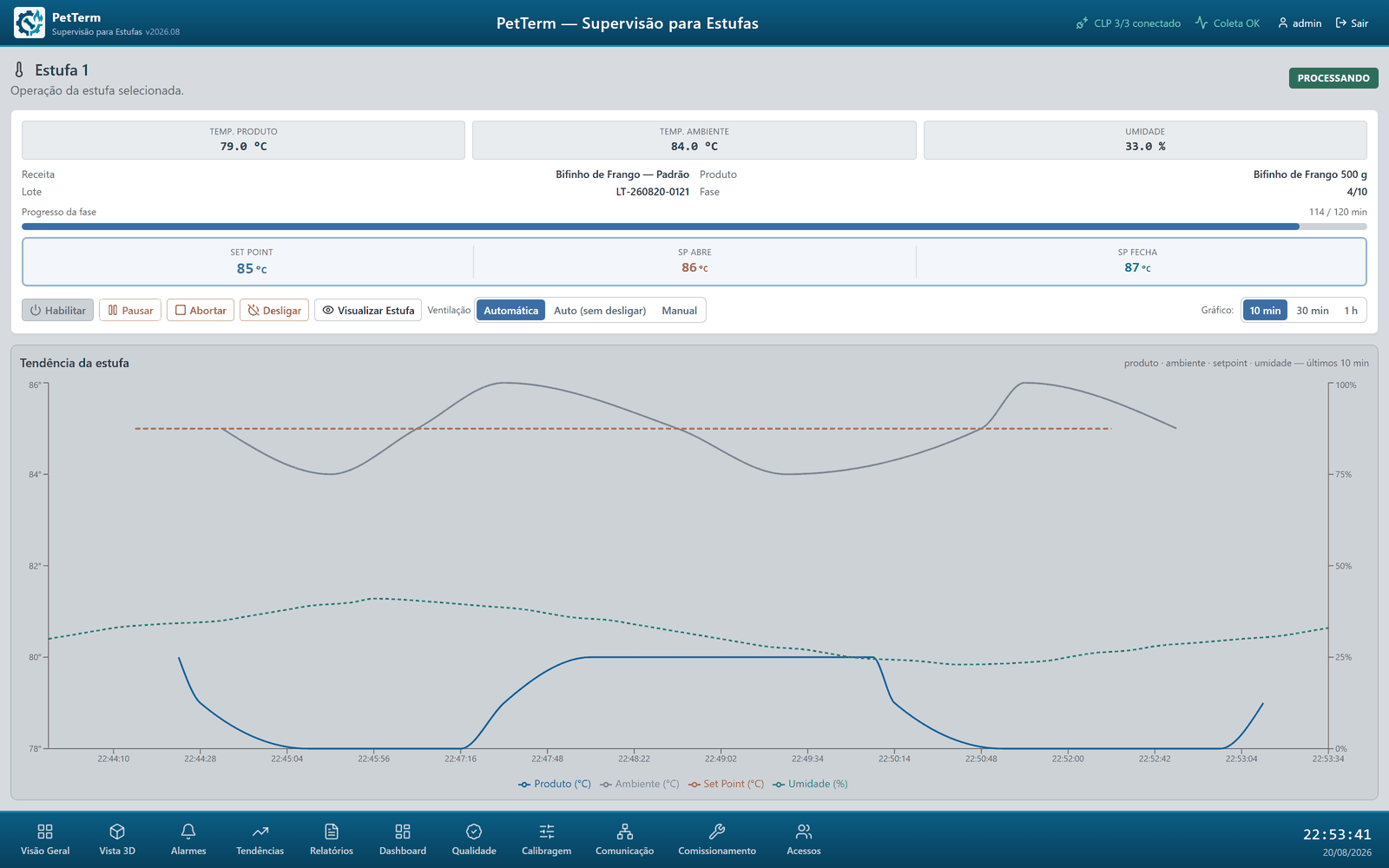Open the Vista 3D cube icon
The image size is (1389, 868).
pos(117,832)
